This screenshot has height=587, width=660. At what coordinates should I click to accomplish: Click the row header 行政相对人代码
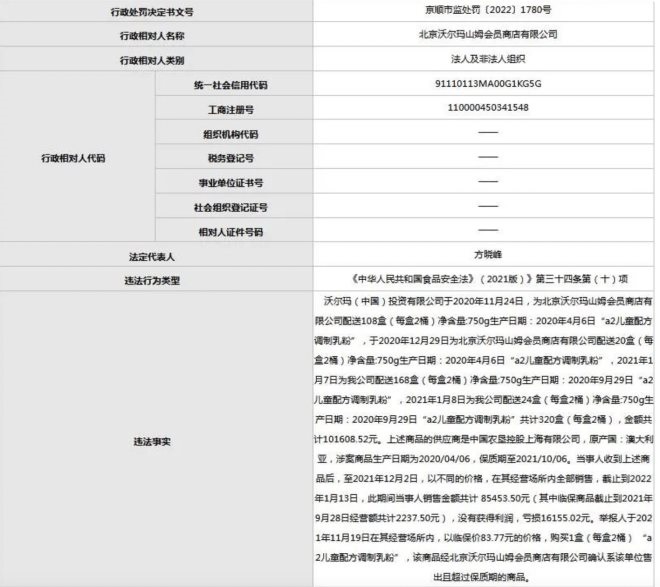(x=73, y=158)
